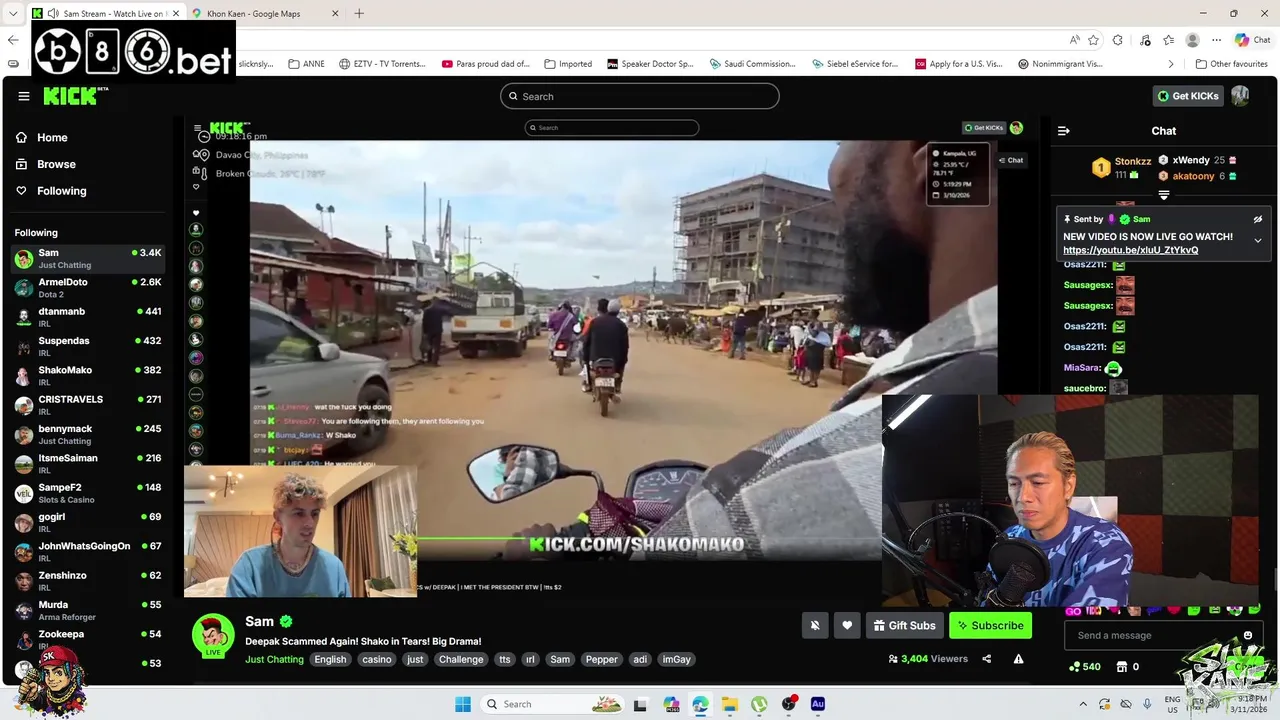Expand the pinned message dropdown arrow
This screenshot has width=1280, height=720.
pyautogui.click(x=1258, y=240)
